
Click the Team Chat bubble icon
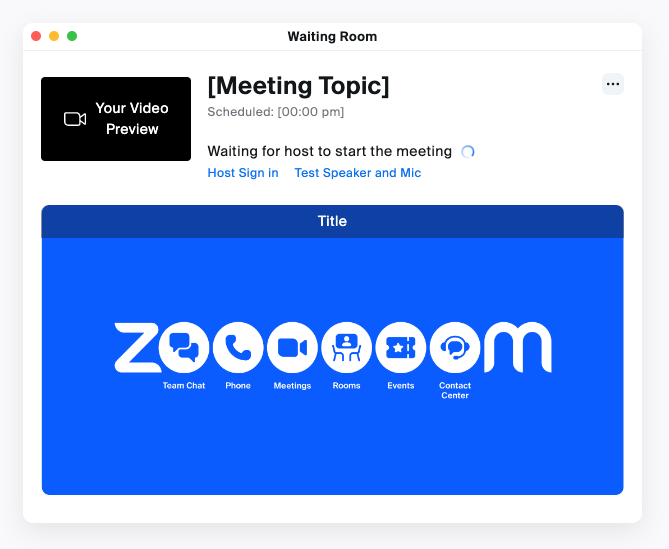pos(184,347)
